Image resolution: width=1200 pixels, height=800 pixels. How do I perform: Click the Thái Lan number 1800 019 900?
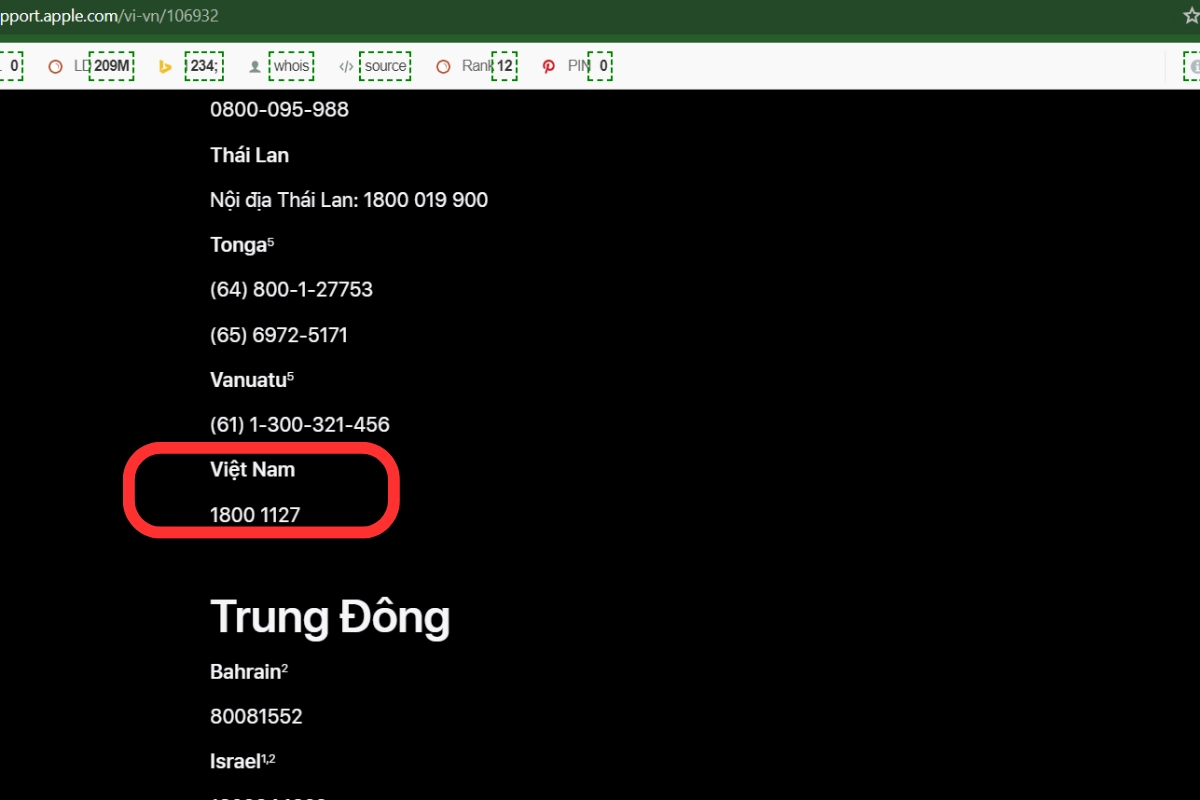425,200
